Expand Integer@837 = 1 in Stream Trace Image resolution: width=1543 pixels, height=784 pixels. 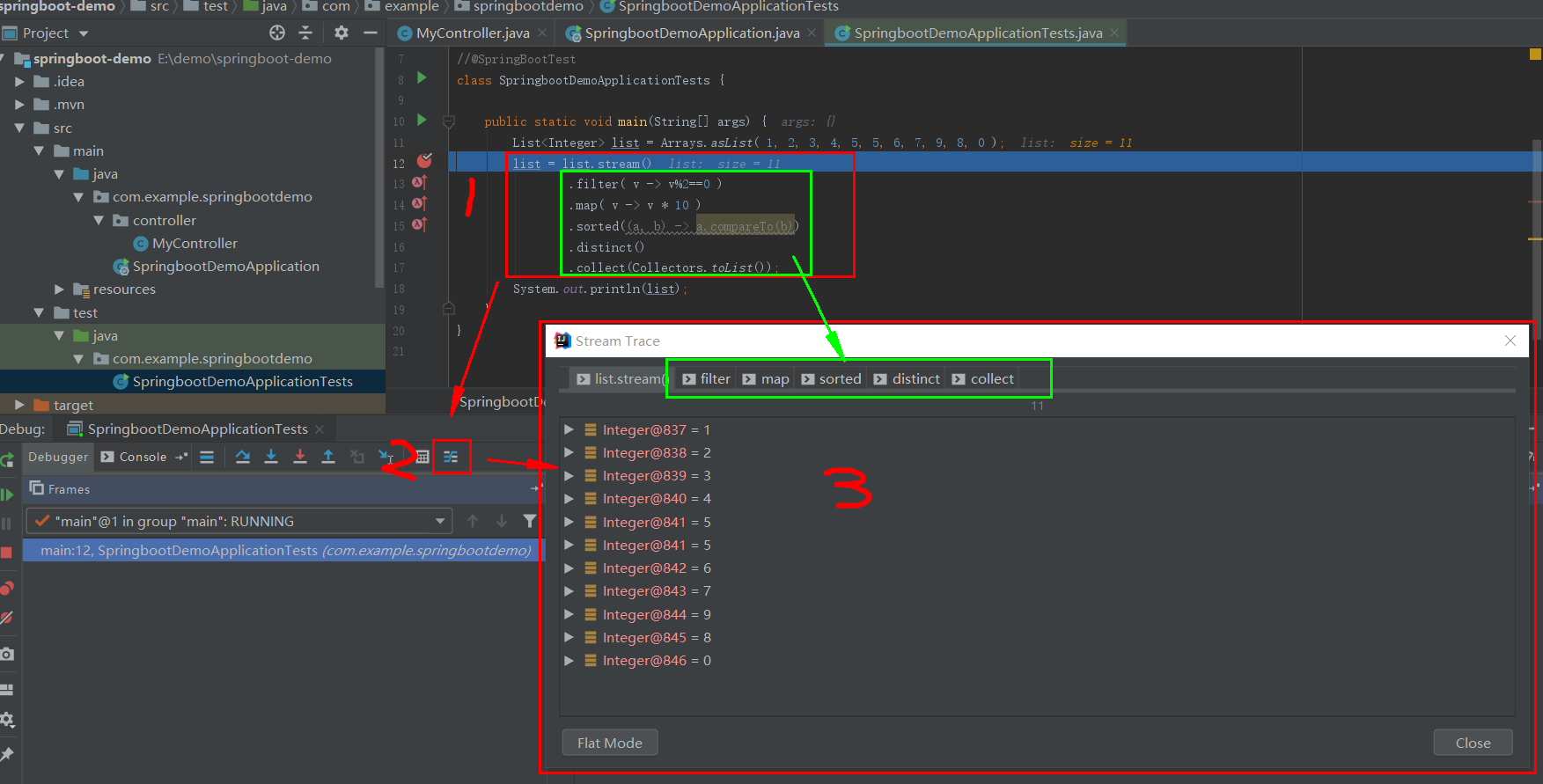pos(569,429)
